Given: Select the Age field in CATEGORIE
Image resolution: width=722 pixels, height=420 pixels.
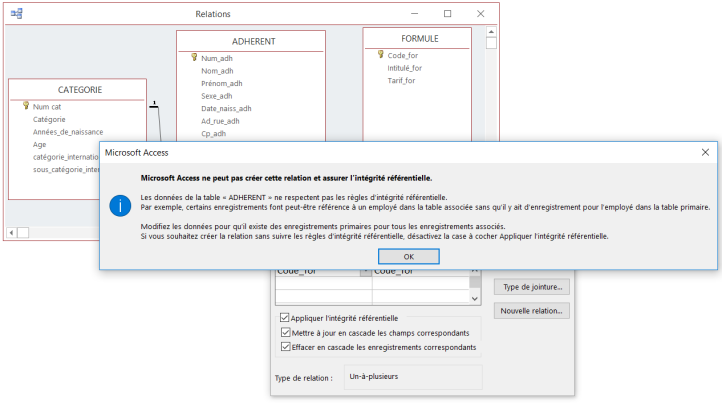Looking at the screenshot, I should click(40, 144).
